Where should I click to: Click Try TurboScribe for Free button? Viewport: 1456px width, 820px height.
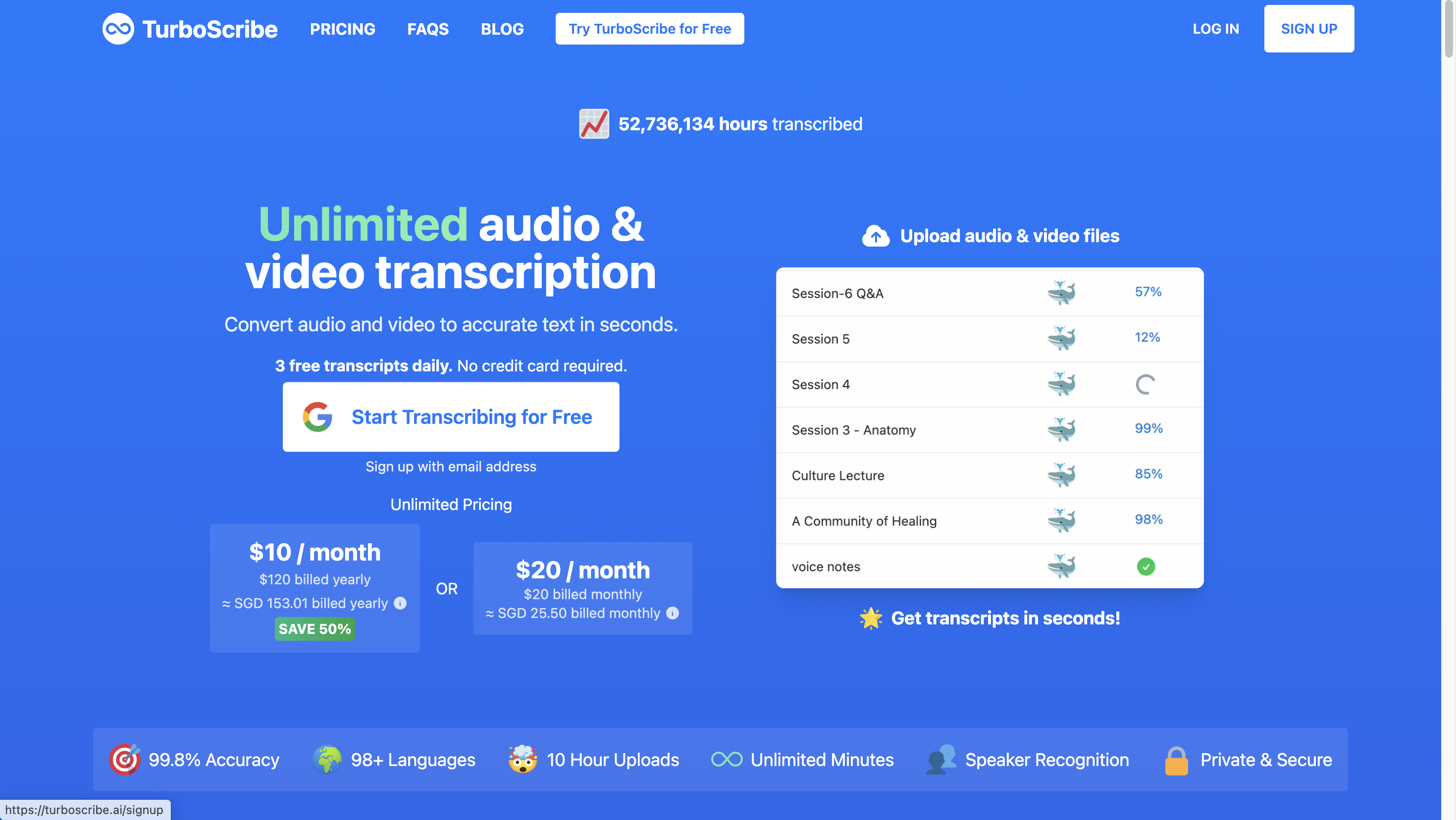(649, 29)
